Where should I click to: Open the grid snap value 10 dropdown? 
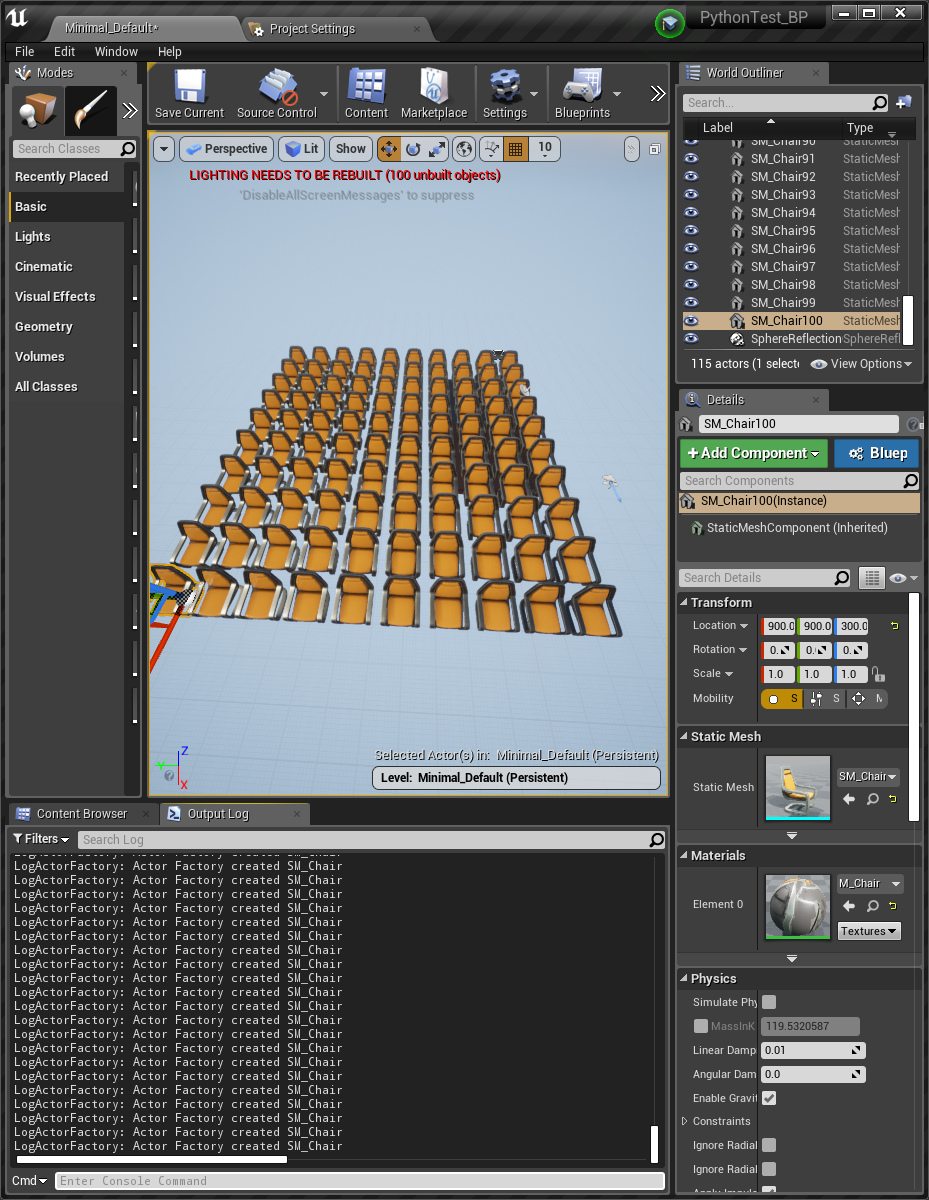(x=545, y=149)
